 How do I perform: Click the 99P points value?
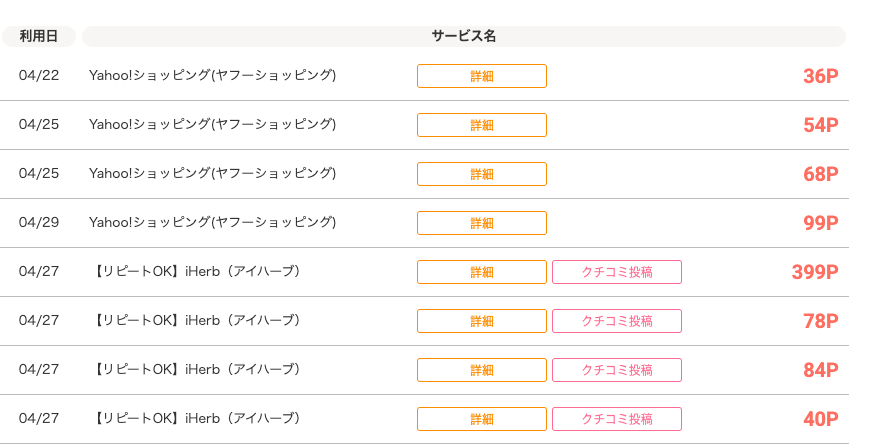pos(820,223)
